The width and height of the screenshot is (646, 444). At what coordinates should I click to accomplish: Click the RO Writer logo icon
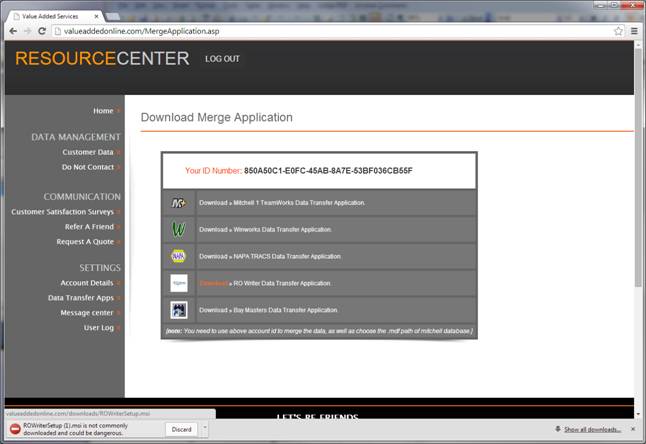[179, 283]
